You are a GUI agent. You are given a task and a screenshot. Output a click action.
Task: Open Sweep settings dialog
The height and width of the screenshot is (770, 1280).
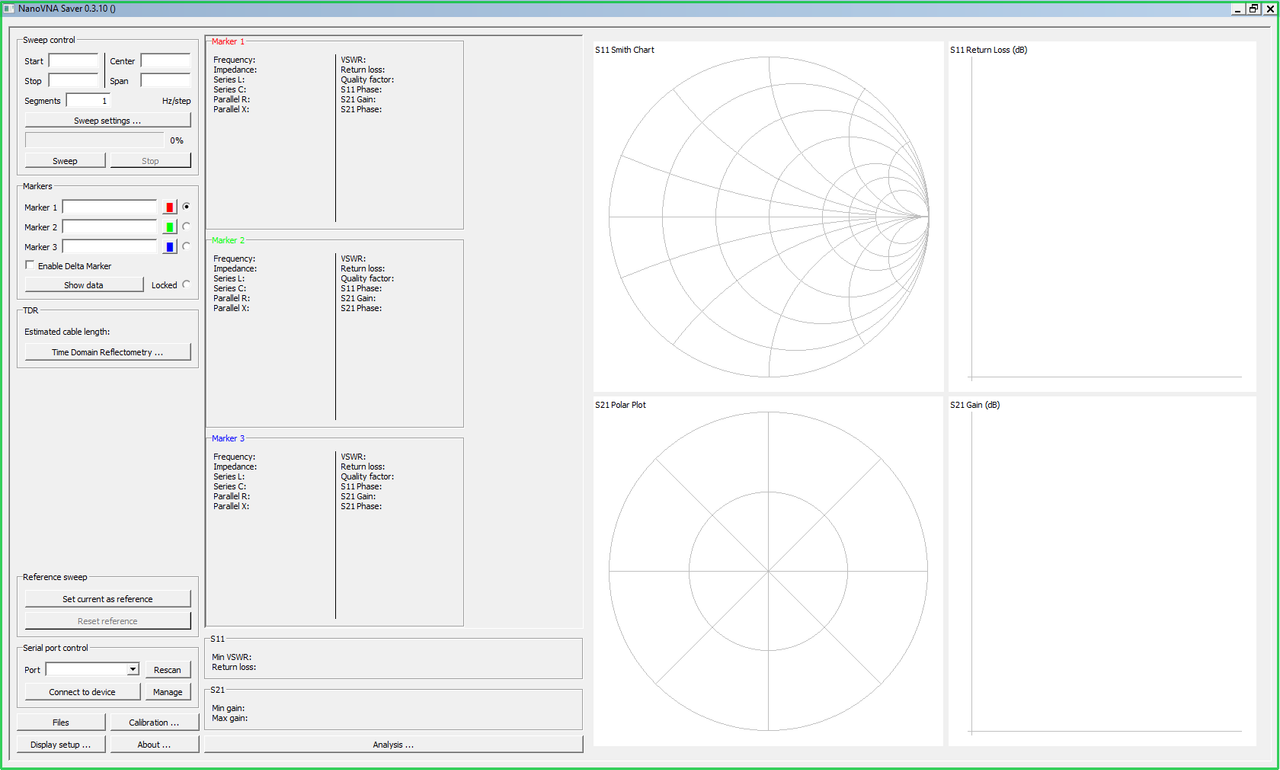[107, 121]
